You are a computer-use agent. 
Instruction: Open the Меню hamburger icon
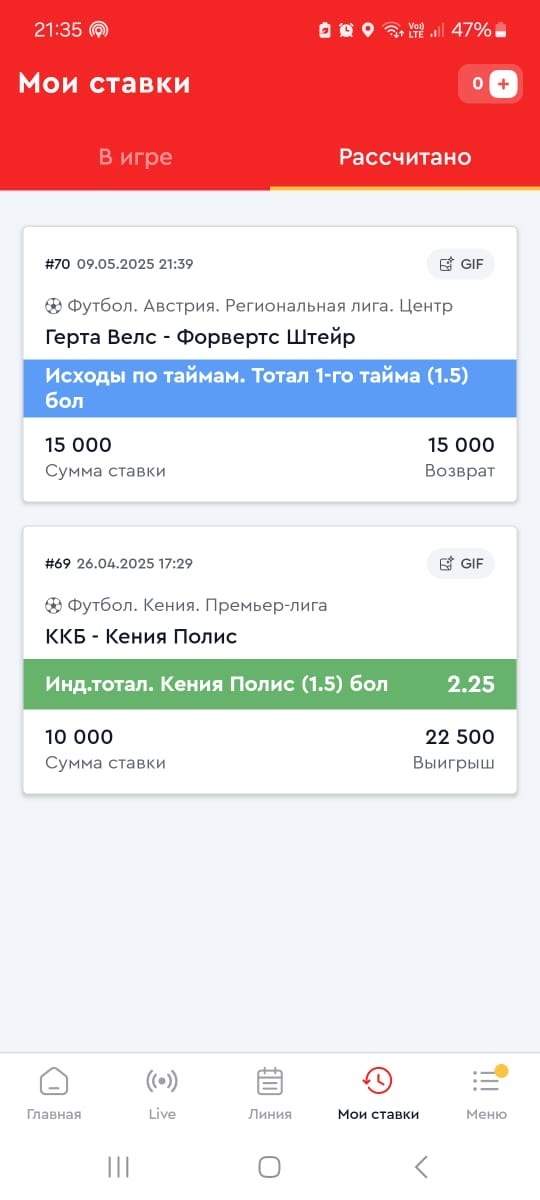click(x=486, y=1081)
